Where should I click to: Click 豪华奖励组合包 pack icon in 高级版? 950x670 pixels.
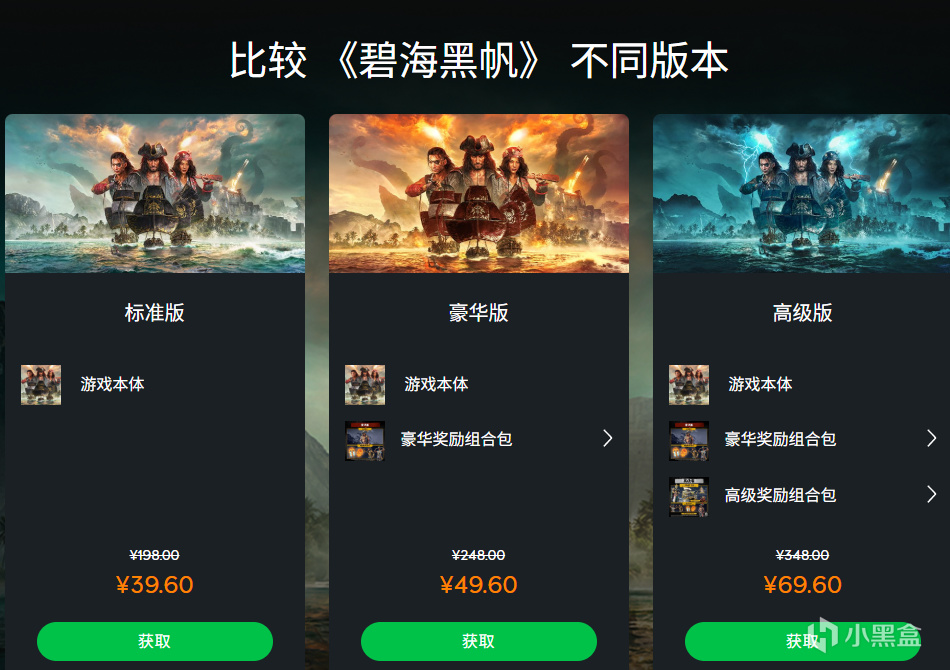pyautogui.click(x=689, y=441)
